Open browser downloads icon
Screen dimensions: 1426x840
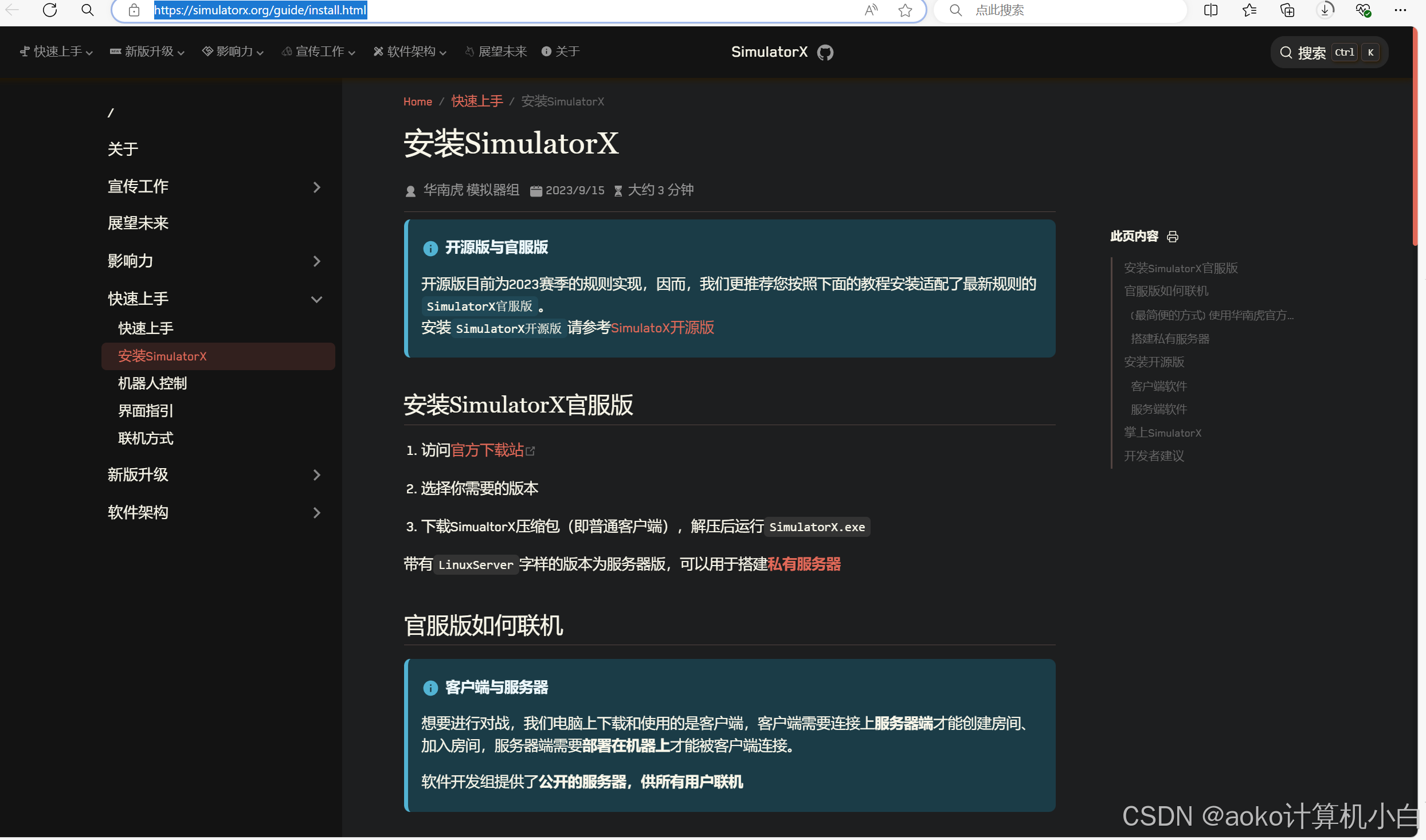[1325, 10]
